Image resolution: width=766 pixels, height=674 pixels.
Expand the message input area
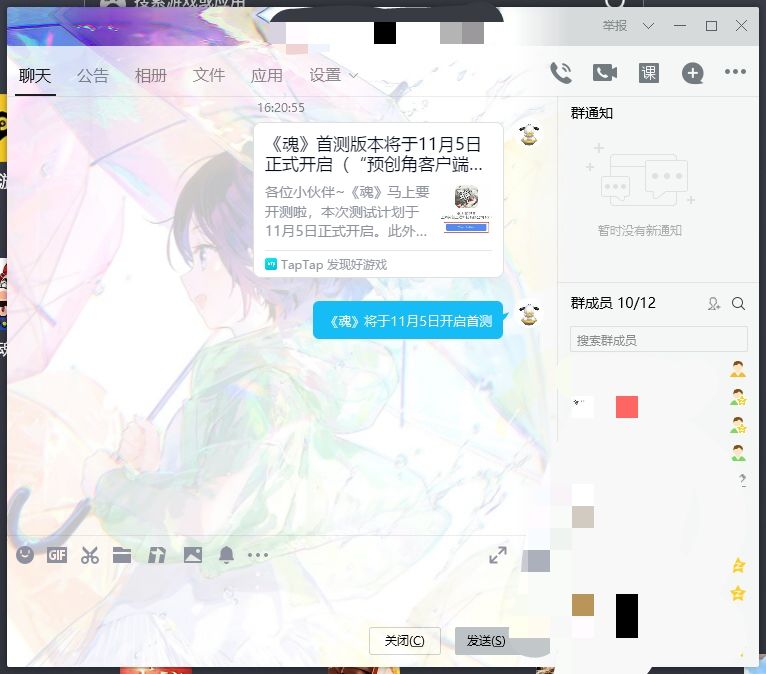(498, 555)
